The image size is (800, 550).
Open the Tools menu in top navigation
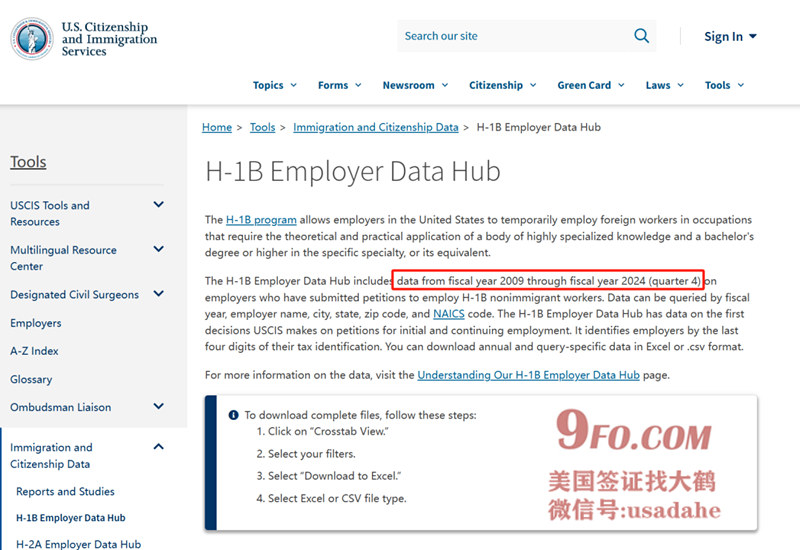[724, 85]
